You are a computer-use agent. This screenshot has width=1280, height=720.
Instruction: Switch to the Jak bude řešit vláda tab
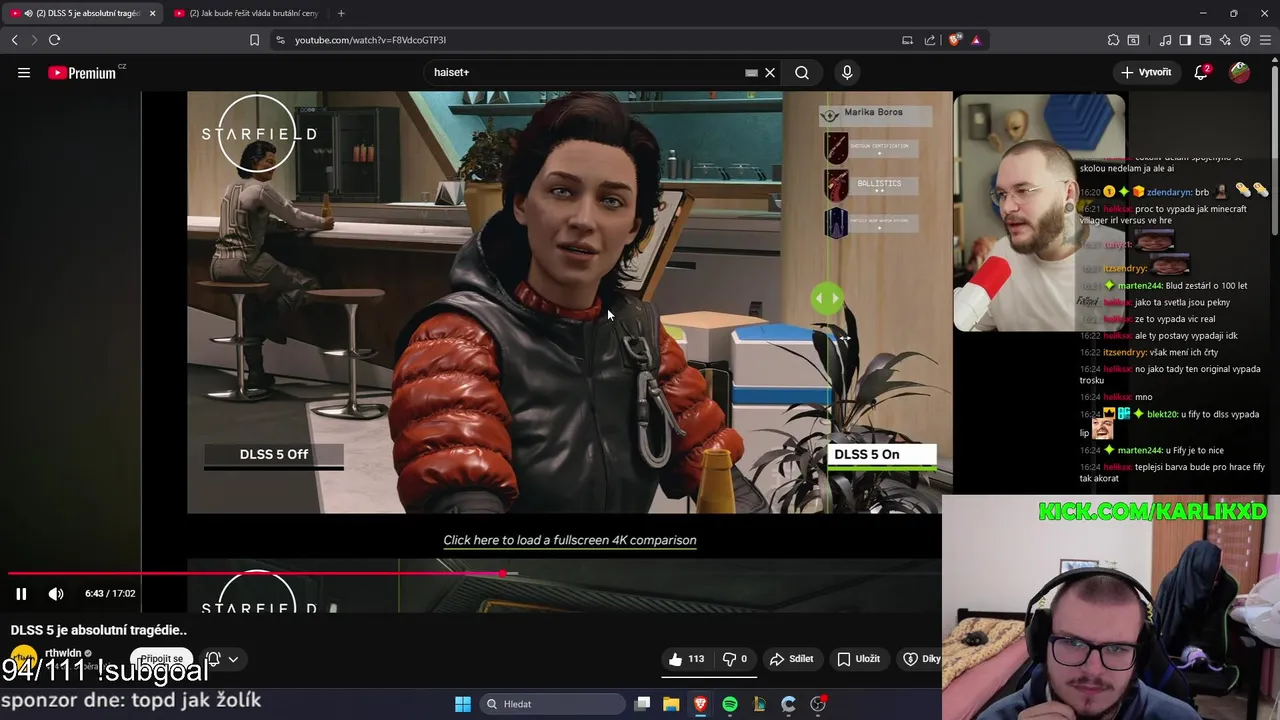coord(246,13)
